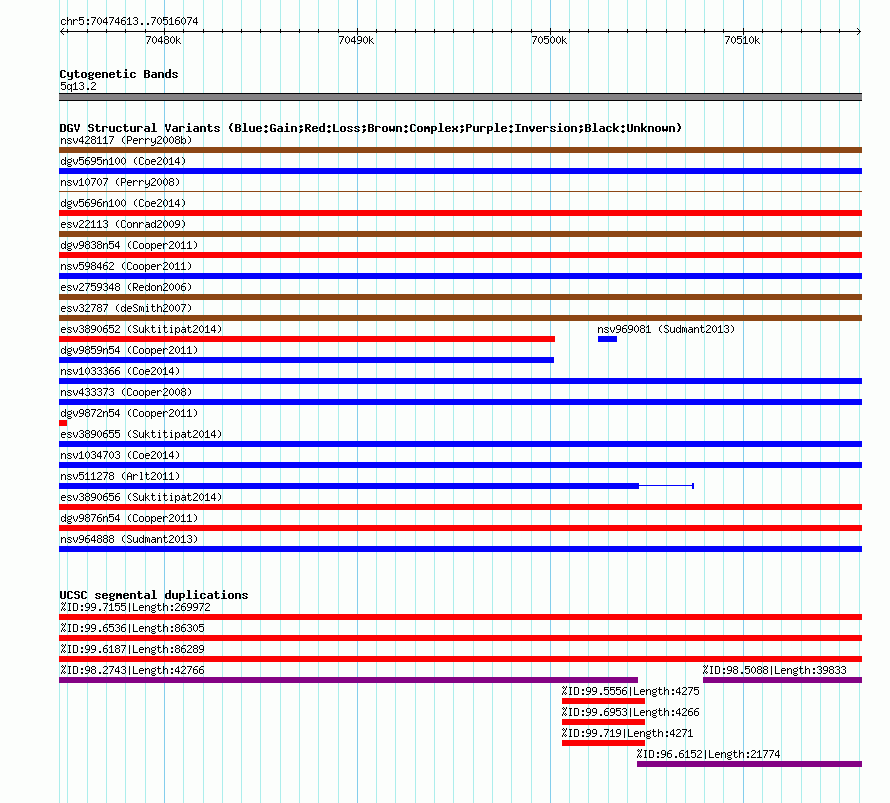The image size is (890, 803).
Task: Open the DGV Structural Variants track title
Action: (x=371, y=128)
